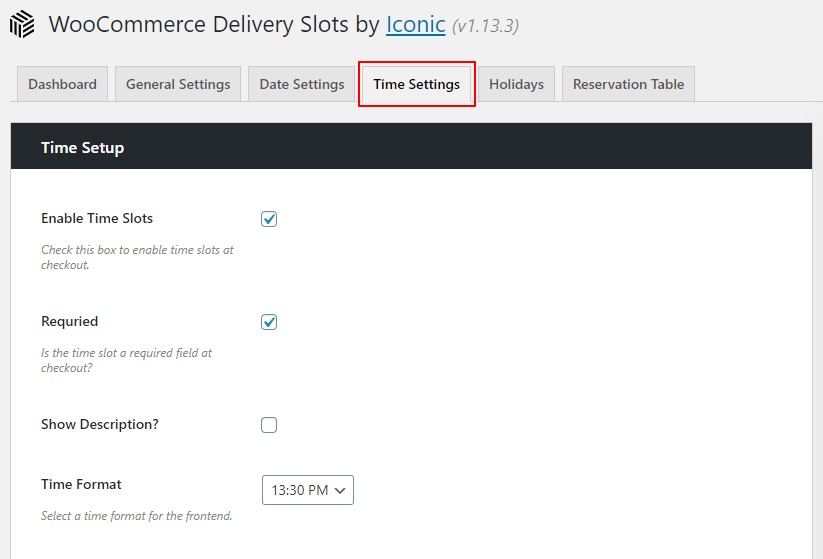Go to the Date Settings tab
Screen dimensions: 823x559
[x=301, y=84]
